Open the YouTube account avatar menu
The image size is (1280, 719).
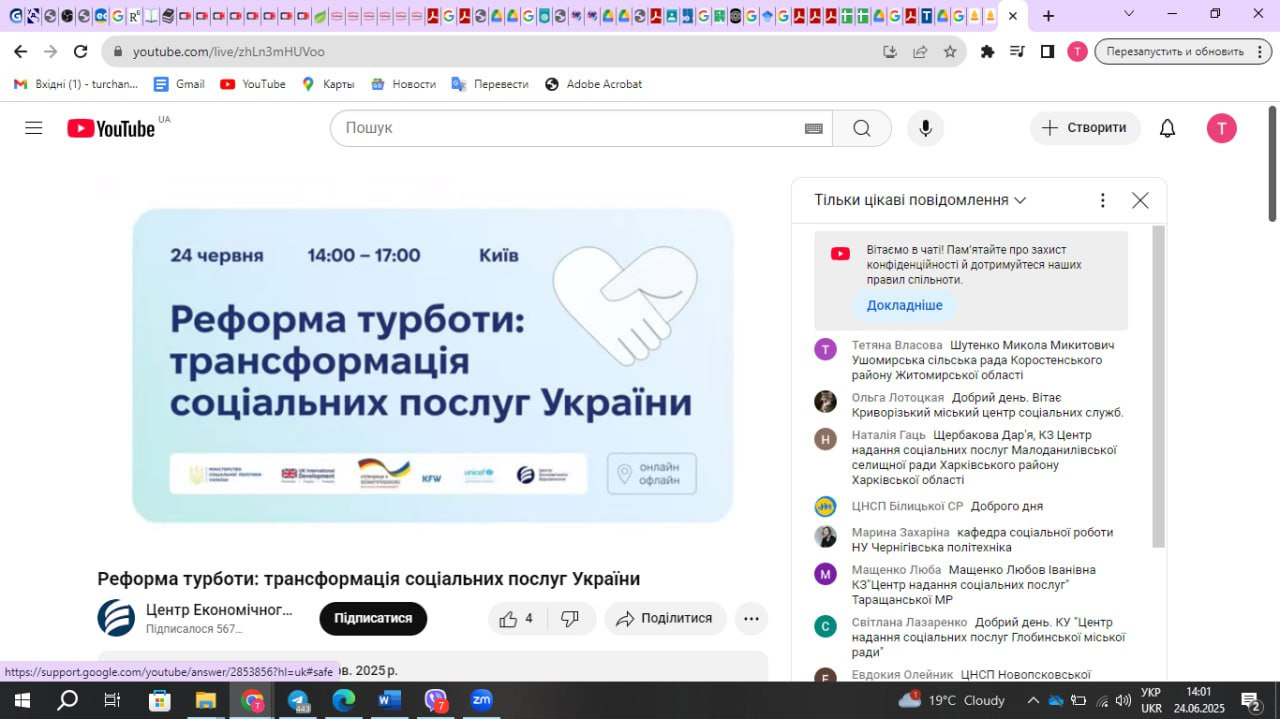pos(1221,128)
